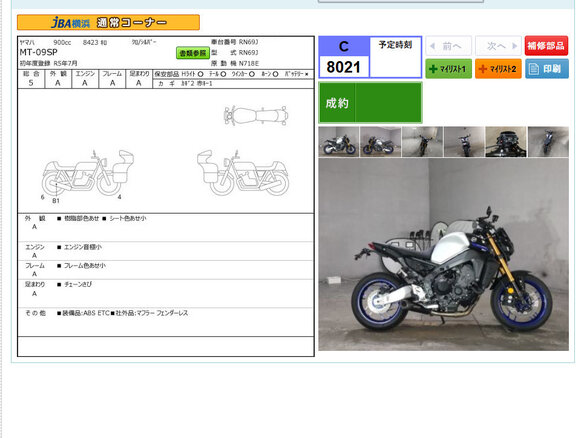Click the document icon on the print button
This screenshot has width=584, height=438.
coord(534,69)
